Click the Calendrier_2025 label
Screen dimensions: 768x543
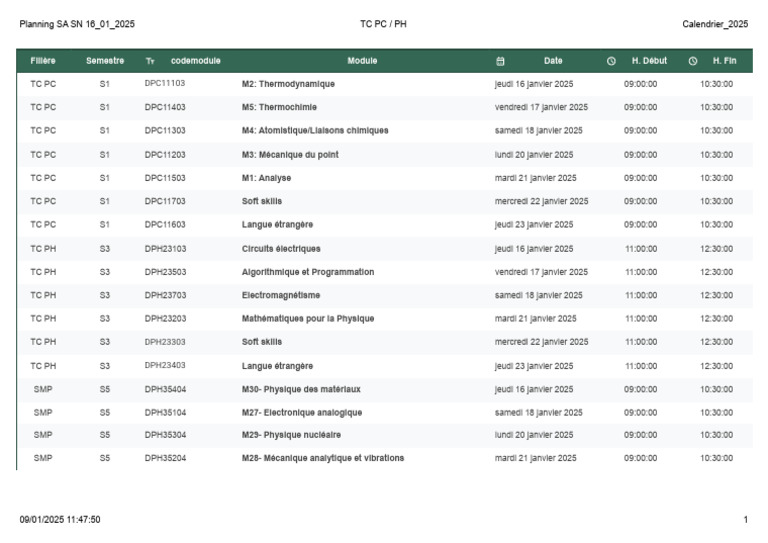715,24
